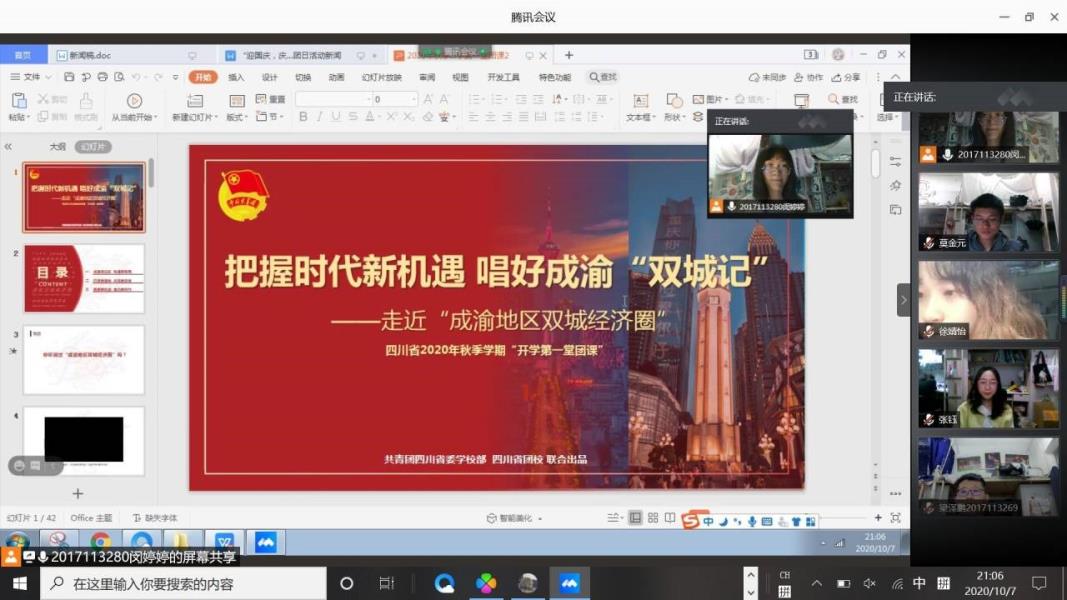Click the Share (分享) icon
1067x600 pixels.
click(836, 77)
